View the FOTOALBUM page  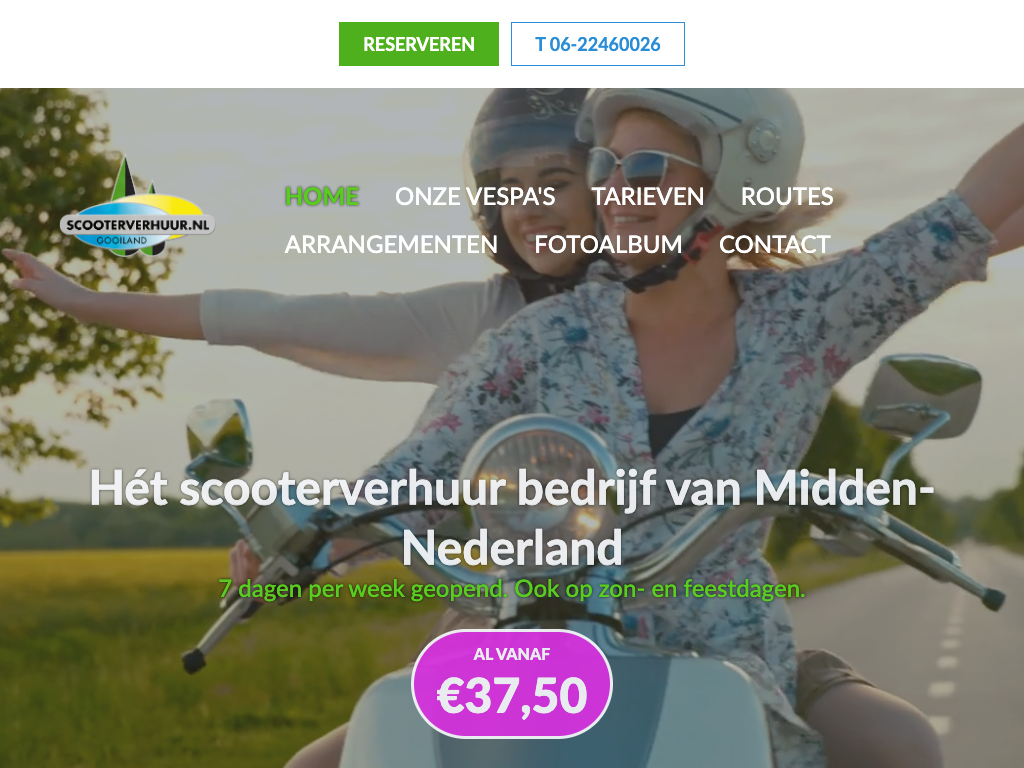click(x=608, y=244)
